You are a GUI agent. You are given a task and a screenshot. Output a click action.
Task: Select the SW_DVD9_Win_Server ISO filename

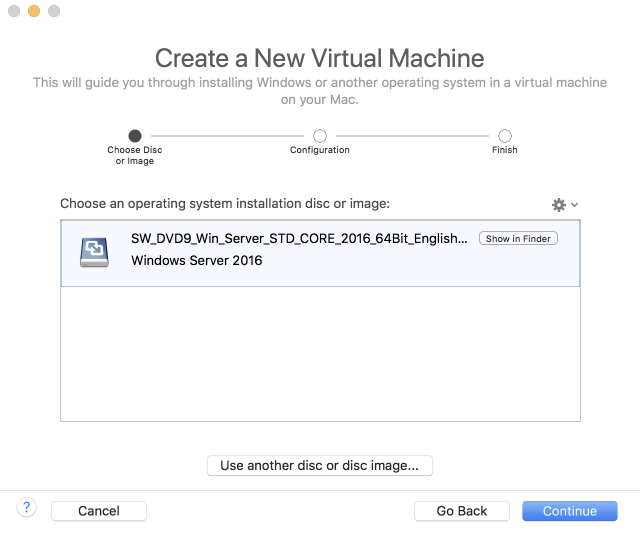[299, 239]
